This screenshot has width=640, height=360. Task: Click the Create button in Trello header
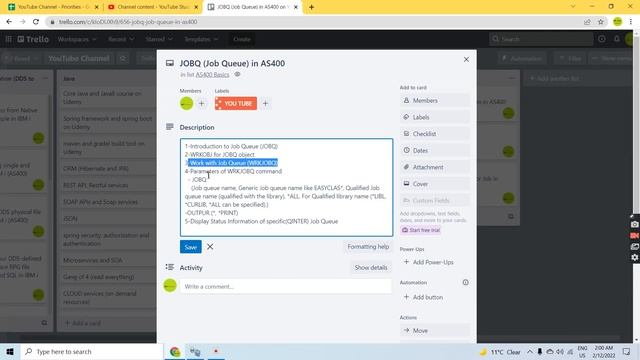click(242, 39)
